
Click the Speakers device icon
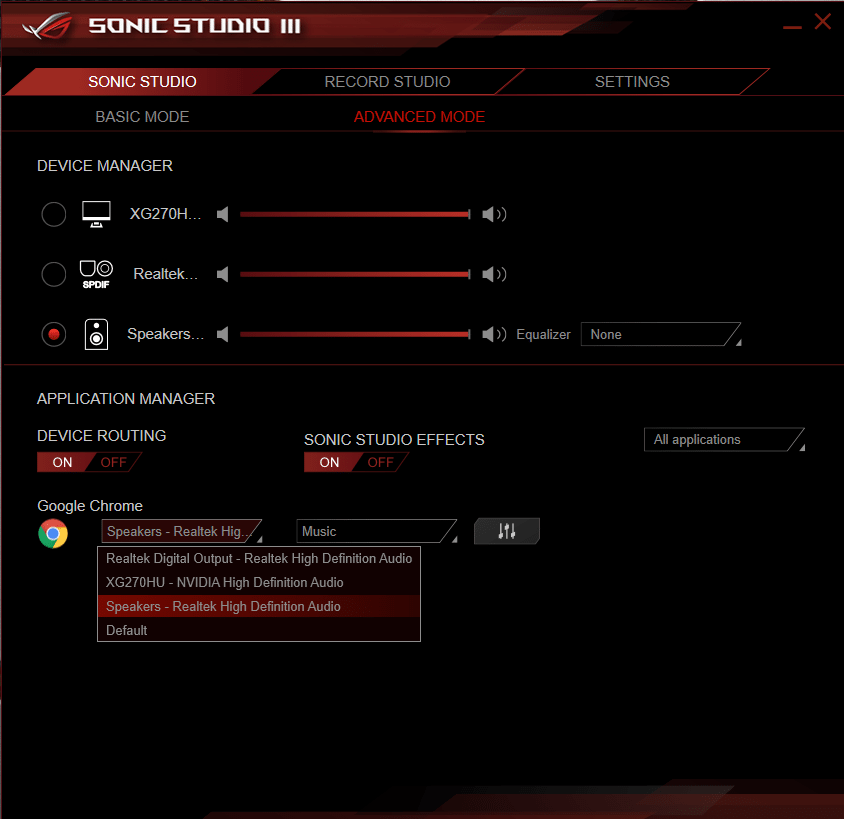[96, 334]
